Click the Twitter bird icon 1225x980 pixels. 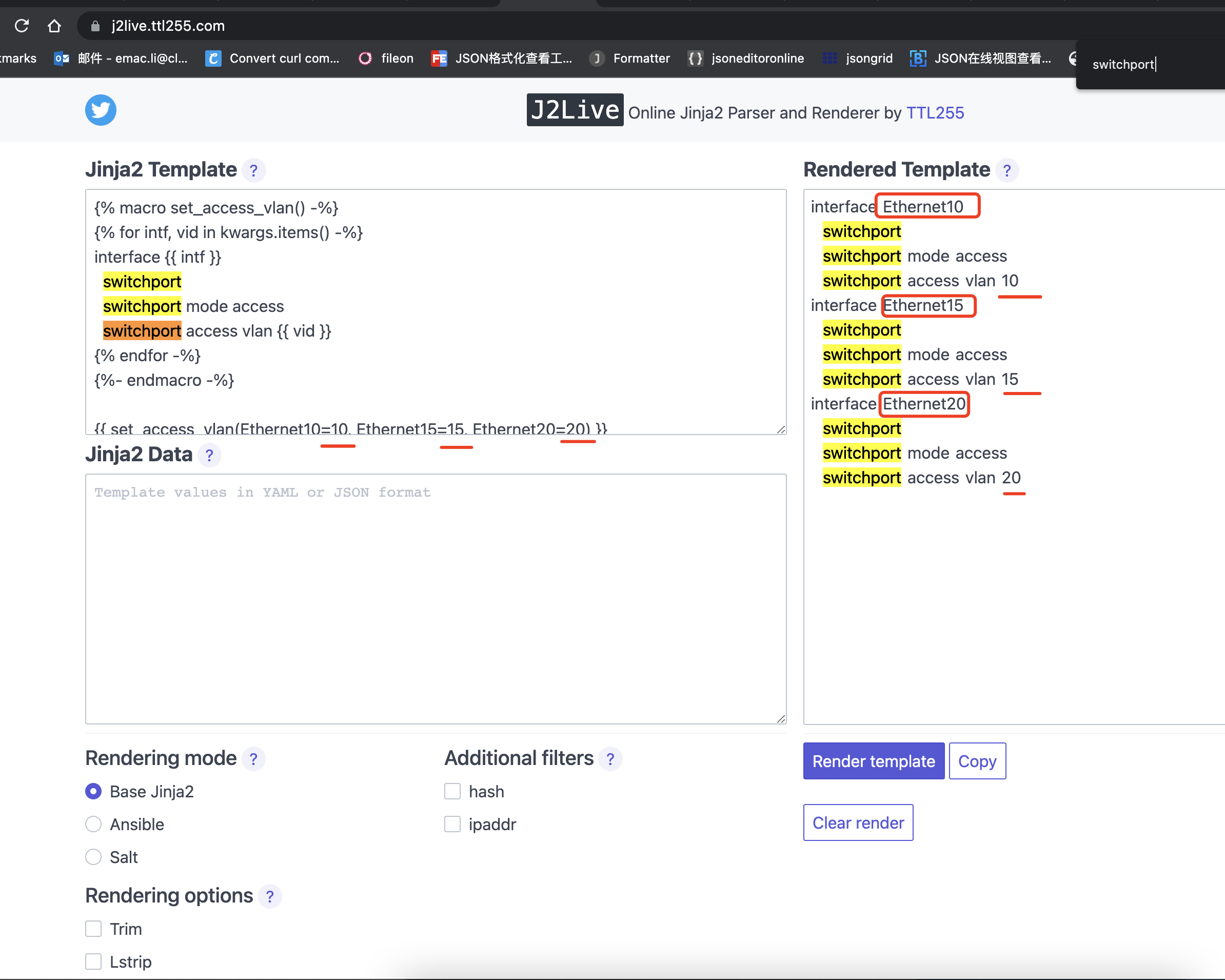click(101, 110)
